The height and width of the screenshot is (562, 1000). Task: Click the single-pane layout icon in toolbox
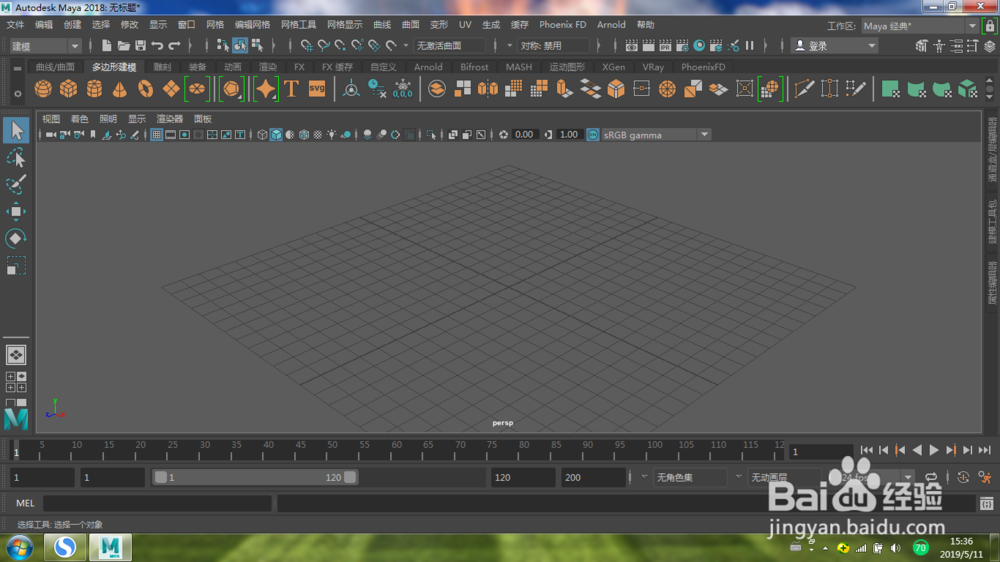tap(16, 355)
